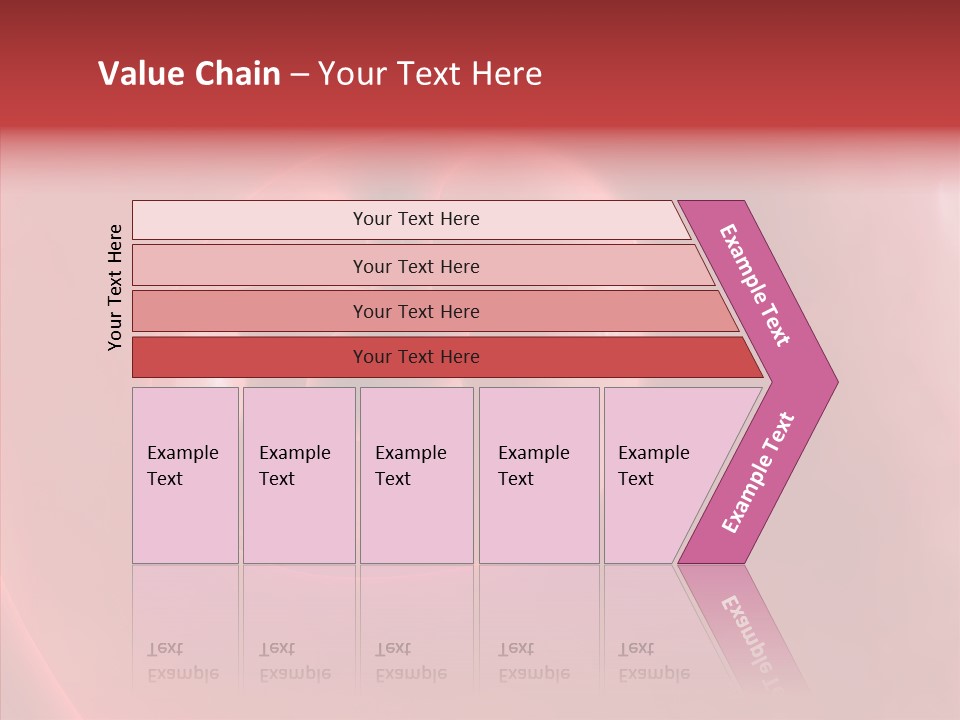Click the vertical rotated "Your Text Here" label
The width and height of the screenshot is (960, 720).
click(115, 287)
